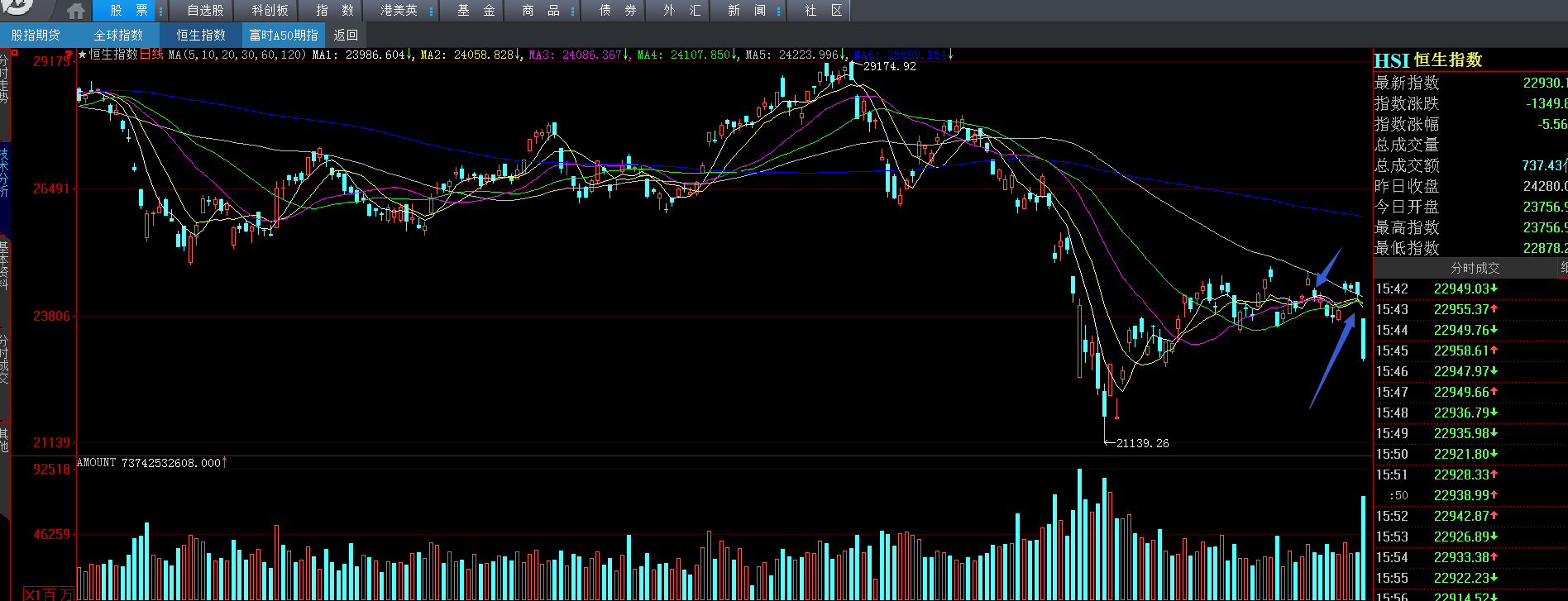Click the home icon in top toolbar

tap(75, 11)
